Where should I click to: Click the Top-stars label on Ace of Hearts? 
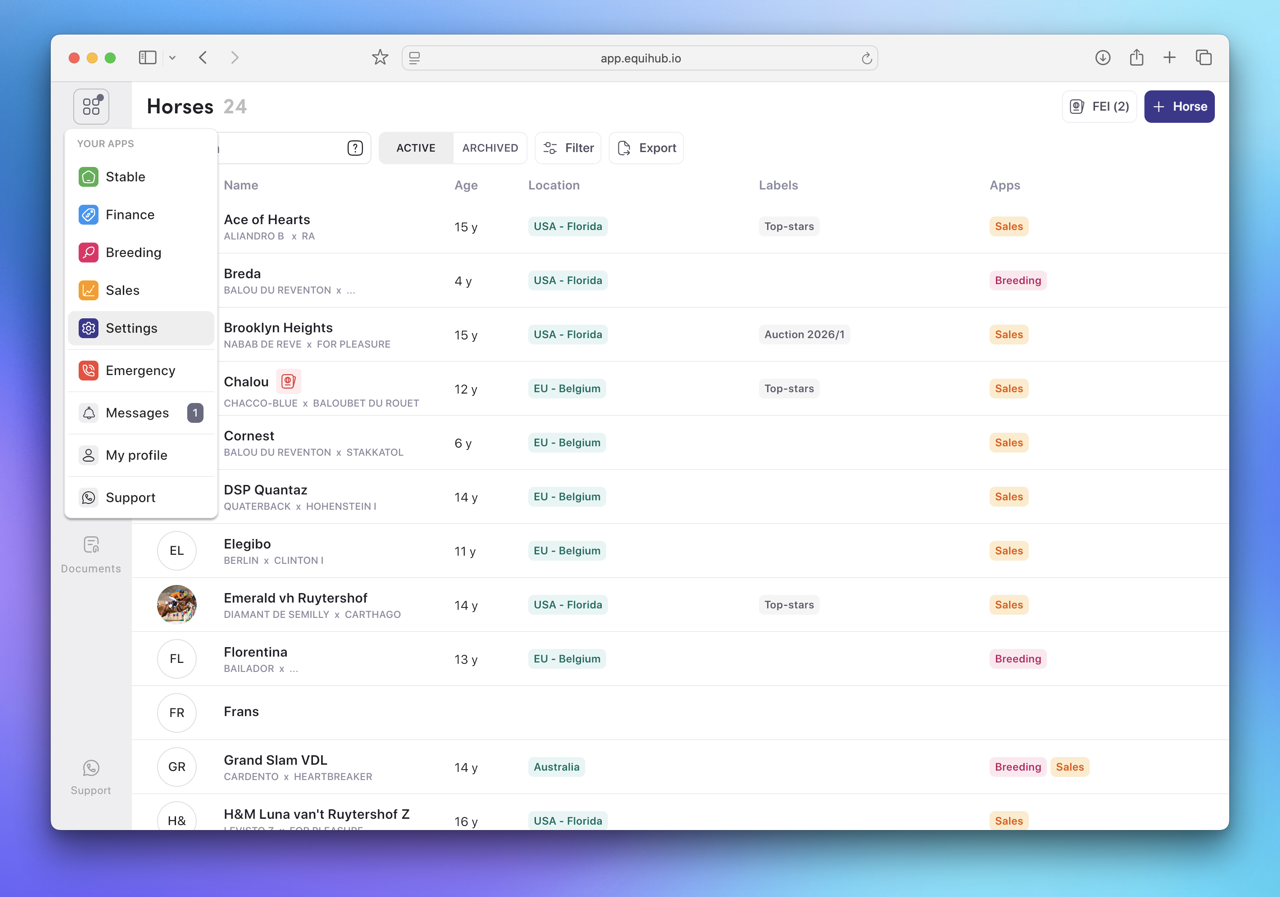click(x=789, y=227)
